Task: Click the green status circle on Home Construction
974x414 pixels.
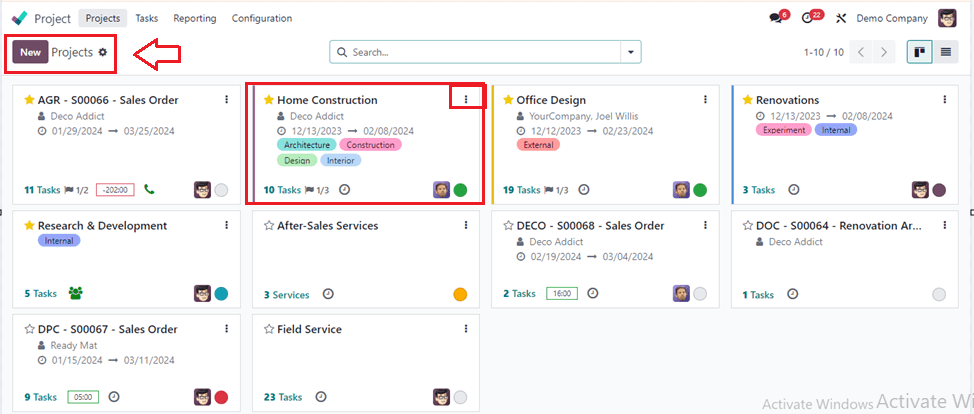Action: [460, 190]
